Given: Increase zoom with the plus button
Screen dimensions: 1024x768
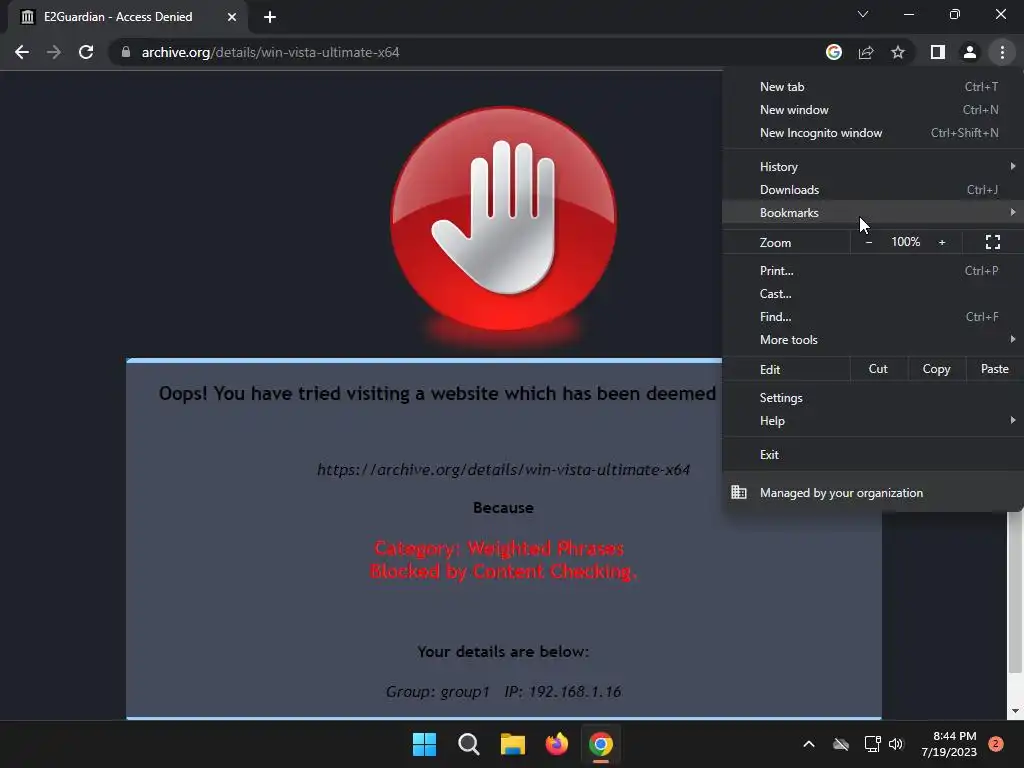Looking at the screenshot, I should pos(942,242).
